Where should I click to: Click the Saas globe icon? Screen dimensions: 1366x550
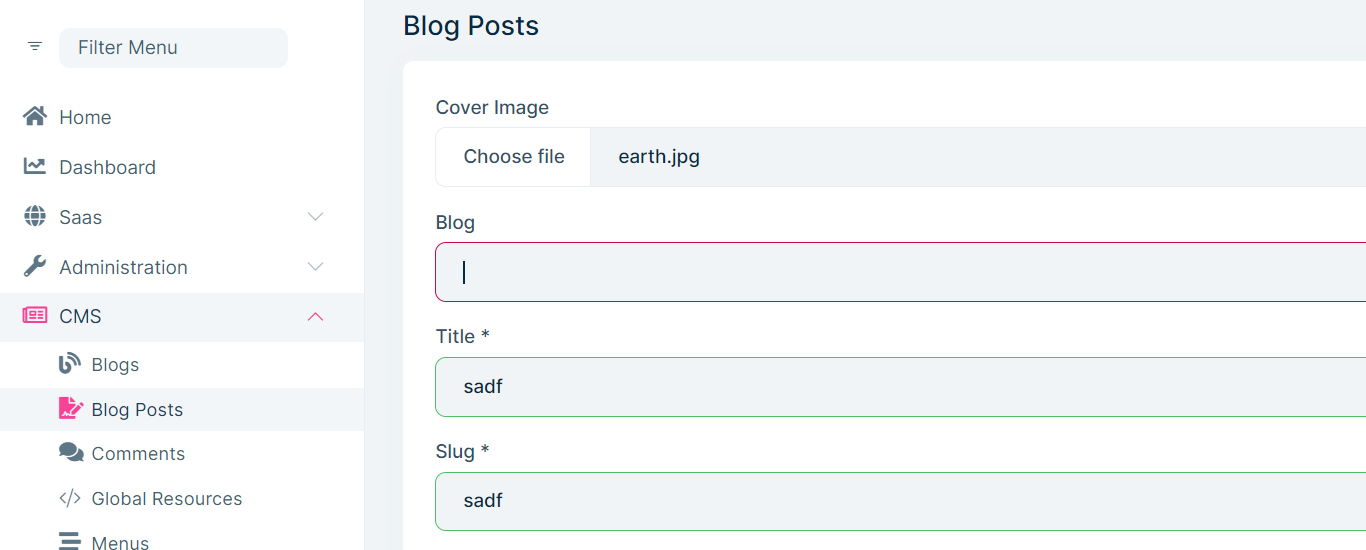pos(35,217)
